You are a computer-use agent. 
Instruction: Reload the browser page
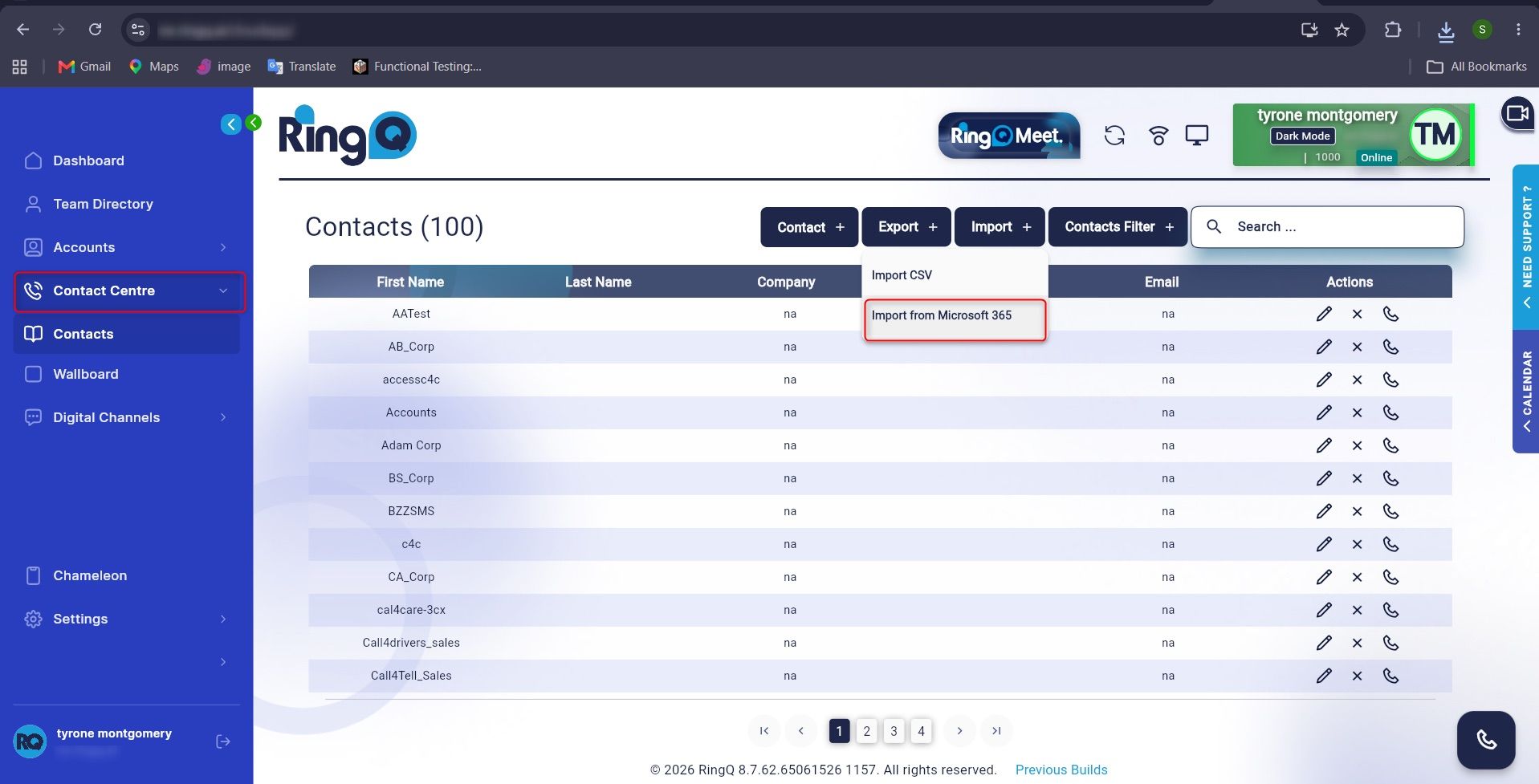pyautogui.click(x=95, y=30)
